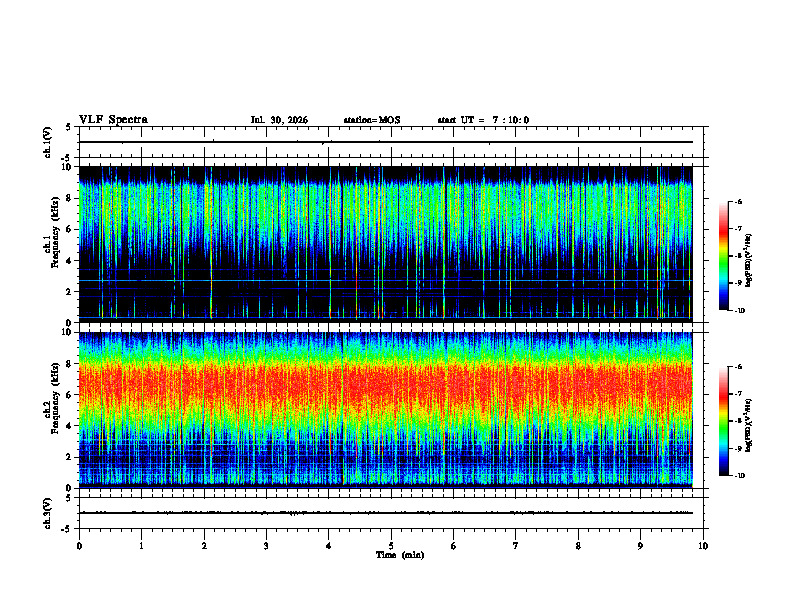Click the ch.1 frequency tick label '6'
Screen dimensions: 792x612
(x=70, y=229)
